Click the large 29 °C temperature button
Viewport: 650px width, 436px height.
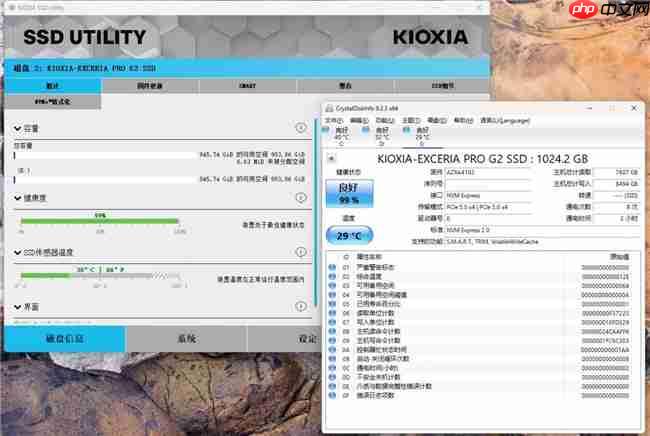tap(349, 235)
